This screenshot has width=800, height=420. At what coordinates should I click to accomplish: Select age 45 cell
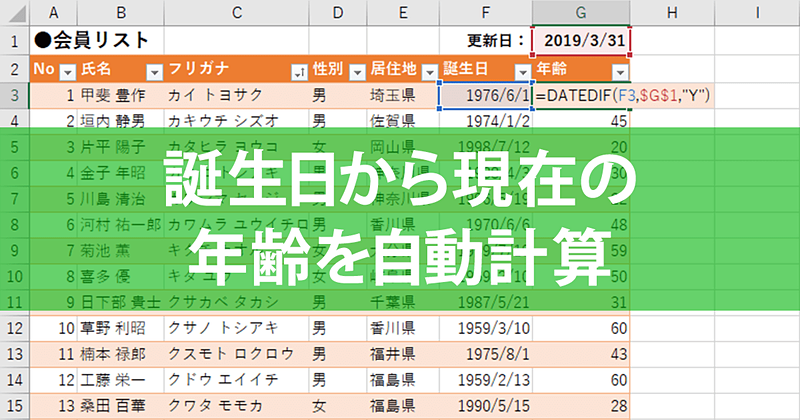[581, 121]
